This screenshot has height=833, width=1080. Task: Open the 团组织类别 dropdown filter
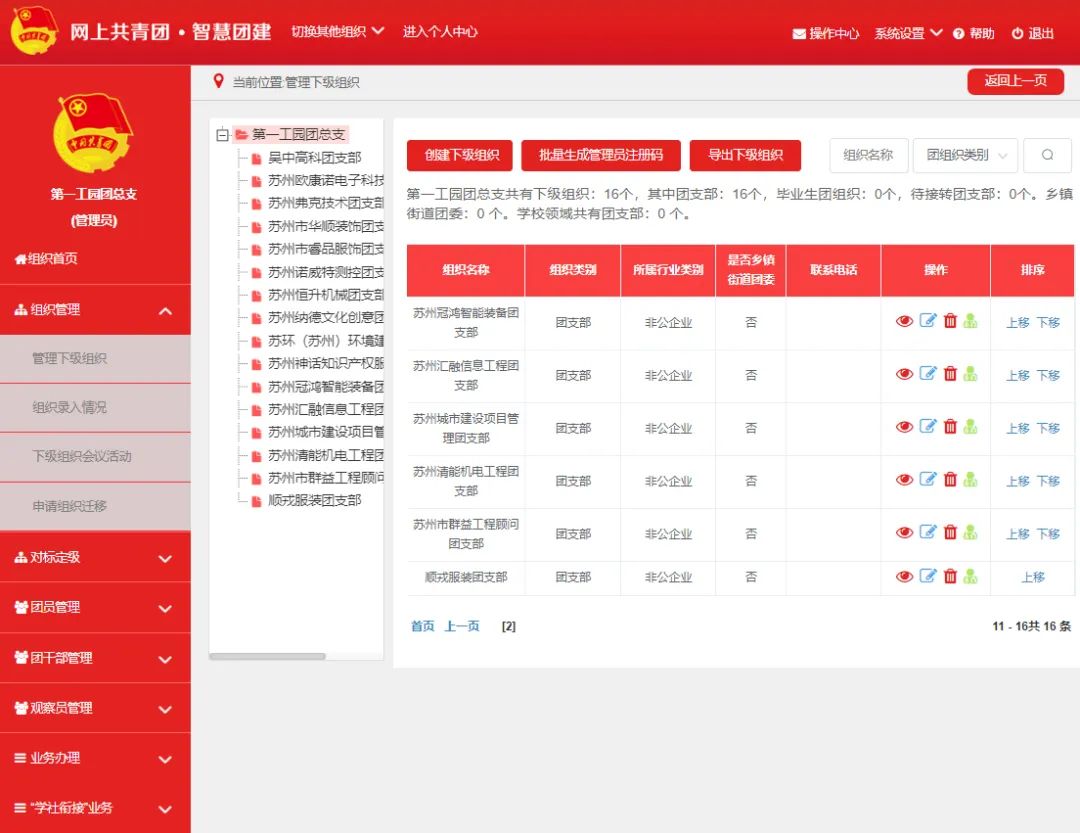coord(965,155)
